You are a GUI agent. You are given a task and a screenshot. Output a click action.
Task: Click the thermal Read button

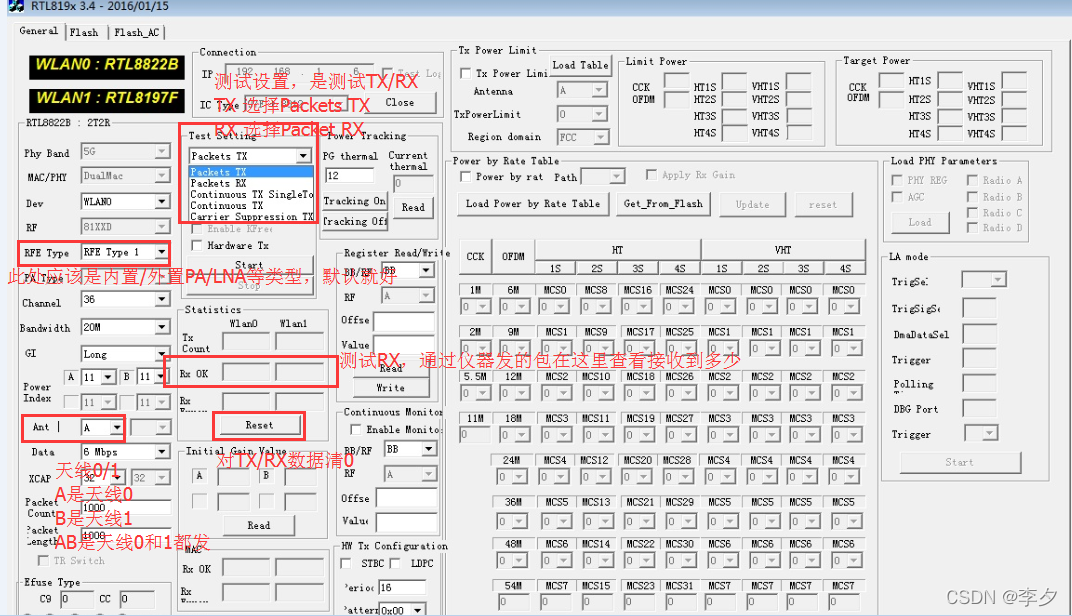[413, 207]
